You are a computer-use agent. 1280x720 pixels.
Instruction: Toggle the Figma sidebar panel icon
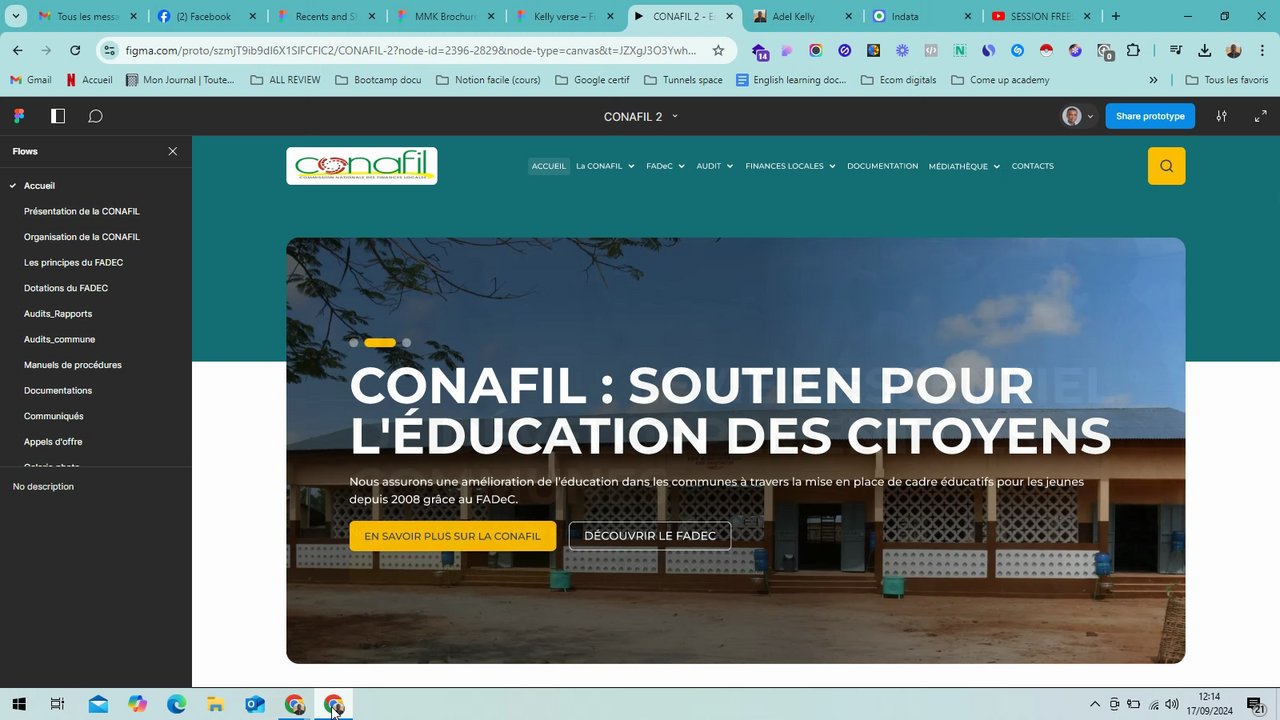click(58, 116)
